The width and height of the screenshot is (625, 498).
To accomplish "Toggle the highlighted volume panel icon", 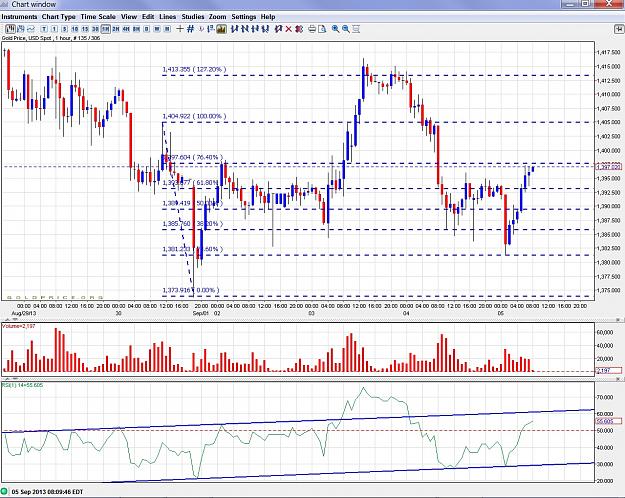I will [x=221, y=29].
